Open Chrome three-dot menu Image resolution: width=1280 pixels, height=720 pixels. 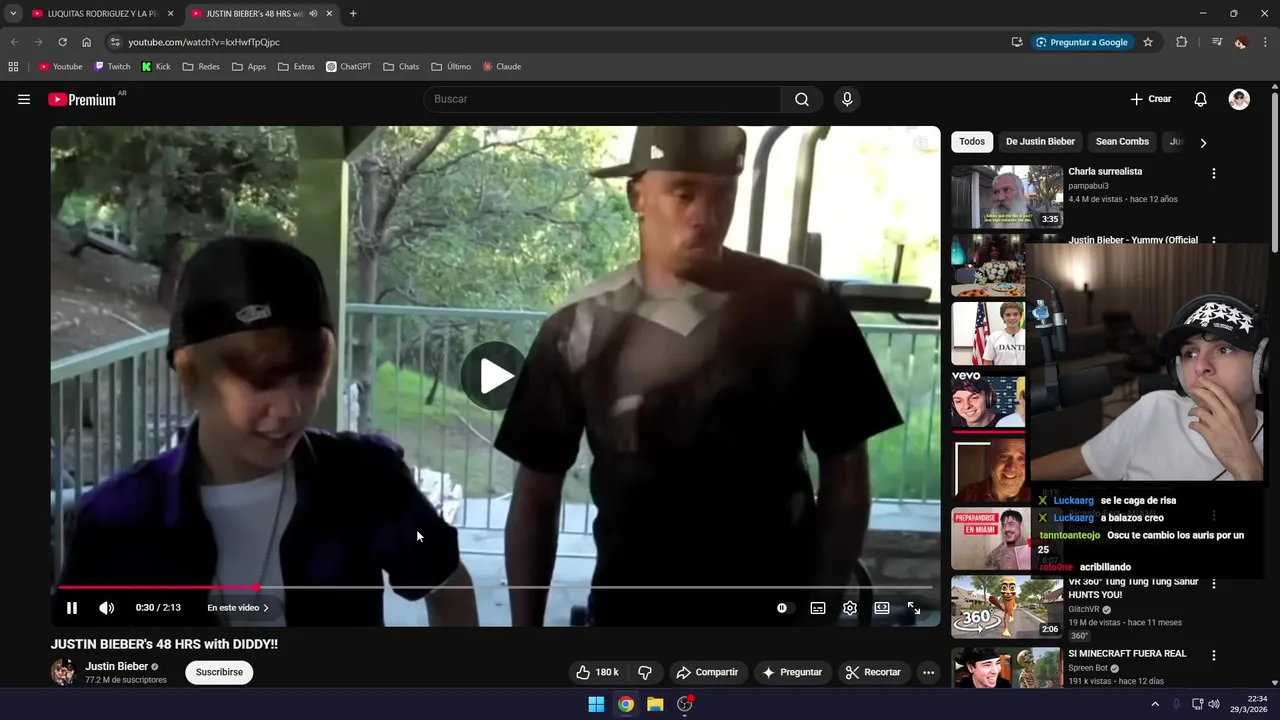click(x=1265, y=42)
